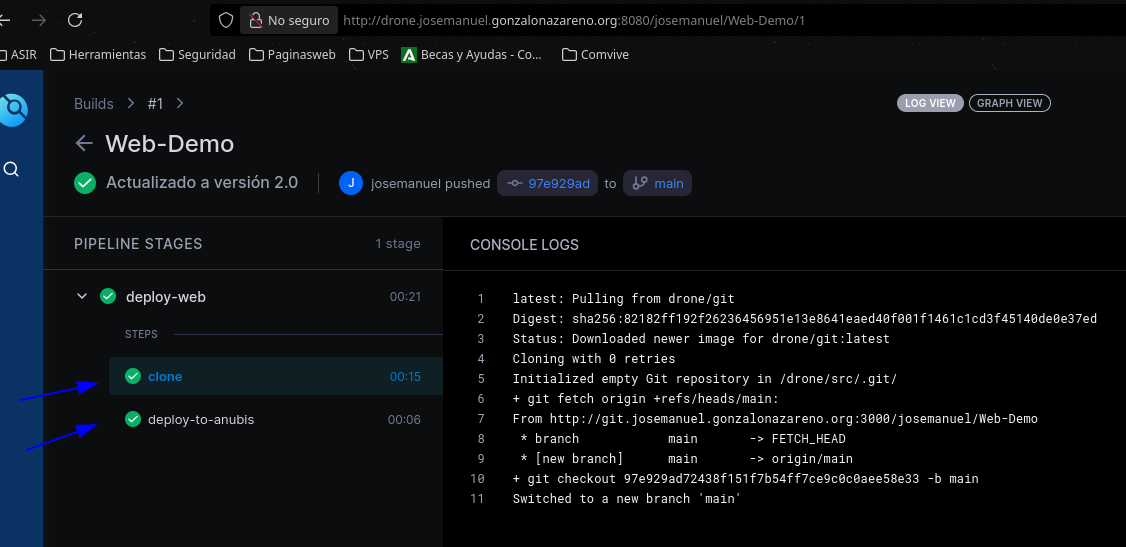Click the #1 build breadcrumb
This screenshot has width=1126, height=547.
155,103
